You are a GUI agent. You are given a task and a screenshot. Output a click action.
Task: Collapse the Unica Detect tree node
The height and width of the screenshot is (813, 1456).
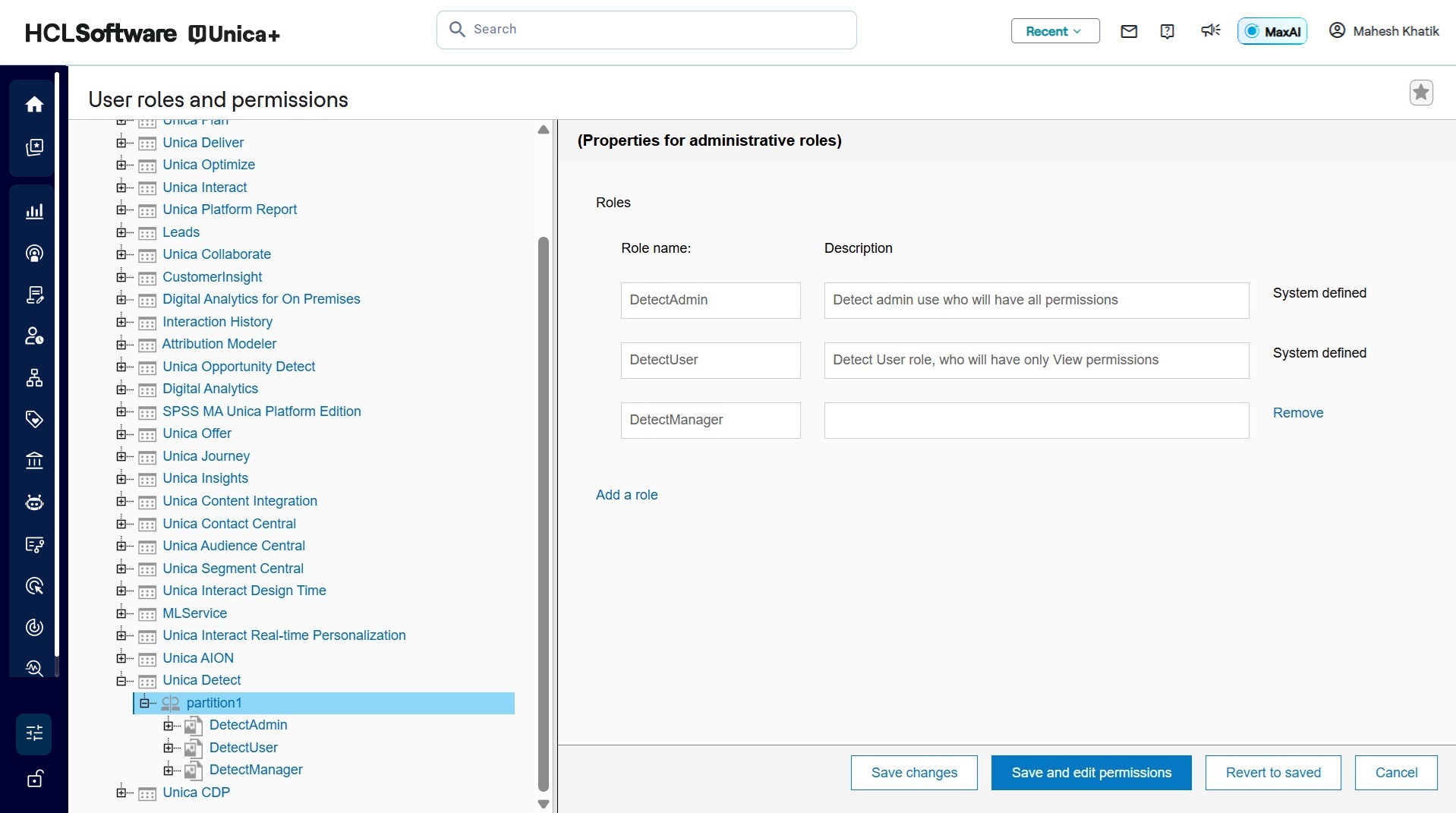(121, 681)
